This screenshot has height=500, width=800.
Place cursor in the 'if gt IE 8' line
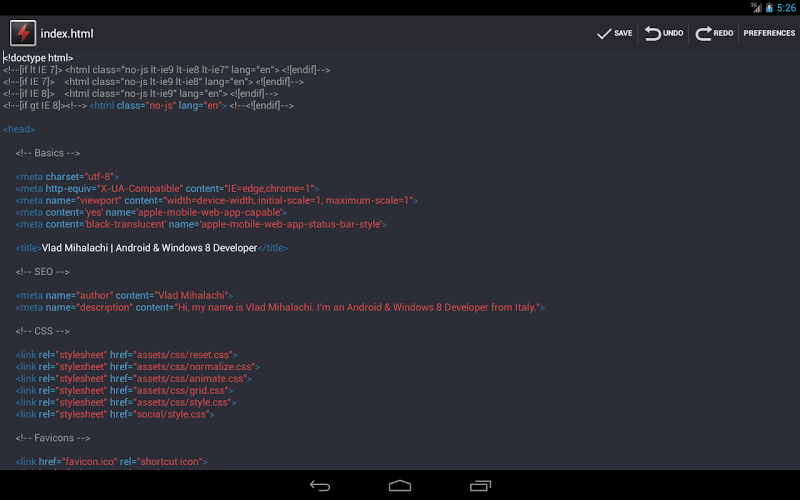click(148, 106)
